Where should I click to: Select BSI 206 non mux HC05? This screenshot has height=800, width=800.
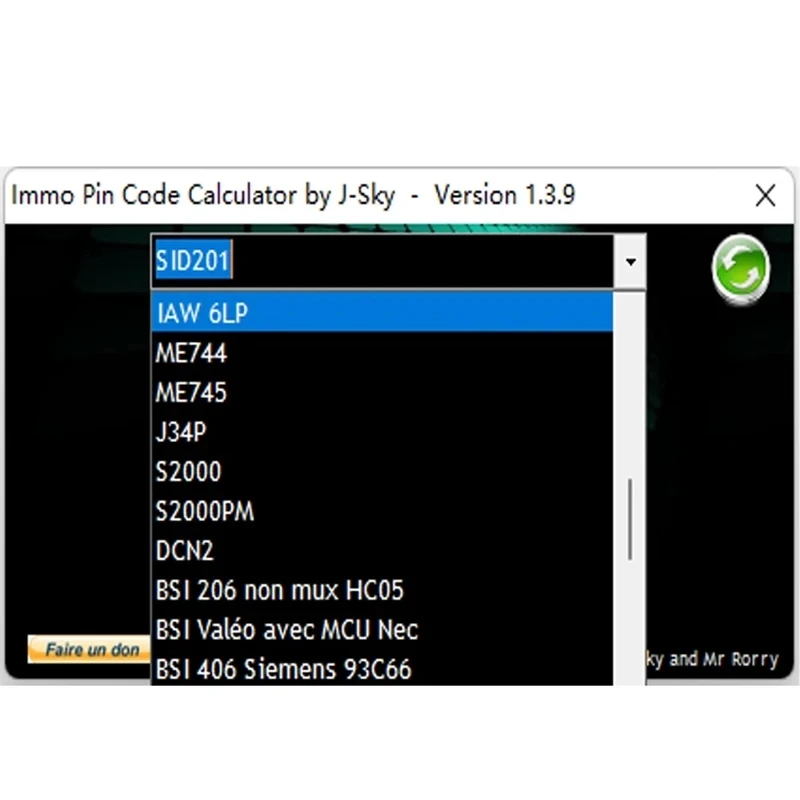pos(383,590)
